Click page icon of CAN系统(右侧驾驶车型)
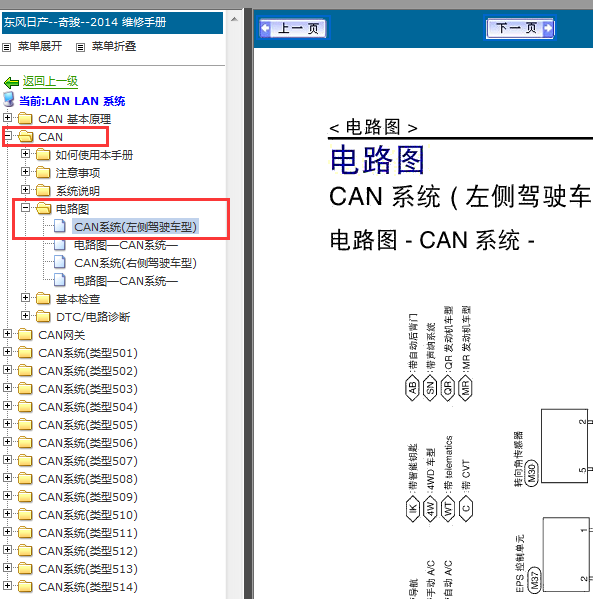This screenshot has width=593, height=599. [x=60, y=262]
